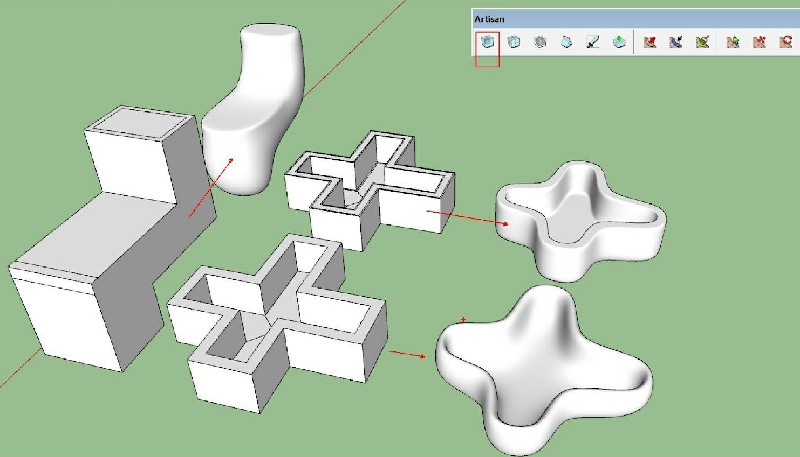The image size is (800, 457).
Task: Select the large hollow cross-shaped box
Action: pyautogui.click(x=278, y=323)
